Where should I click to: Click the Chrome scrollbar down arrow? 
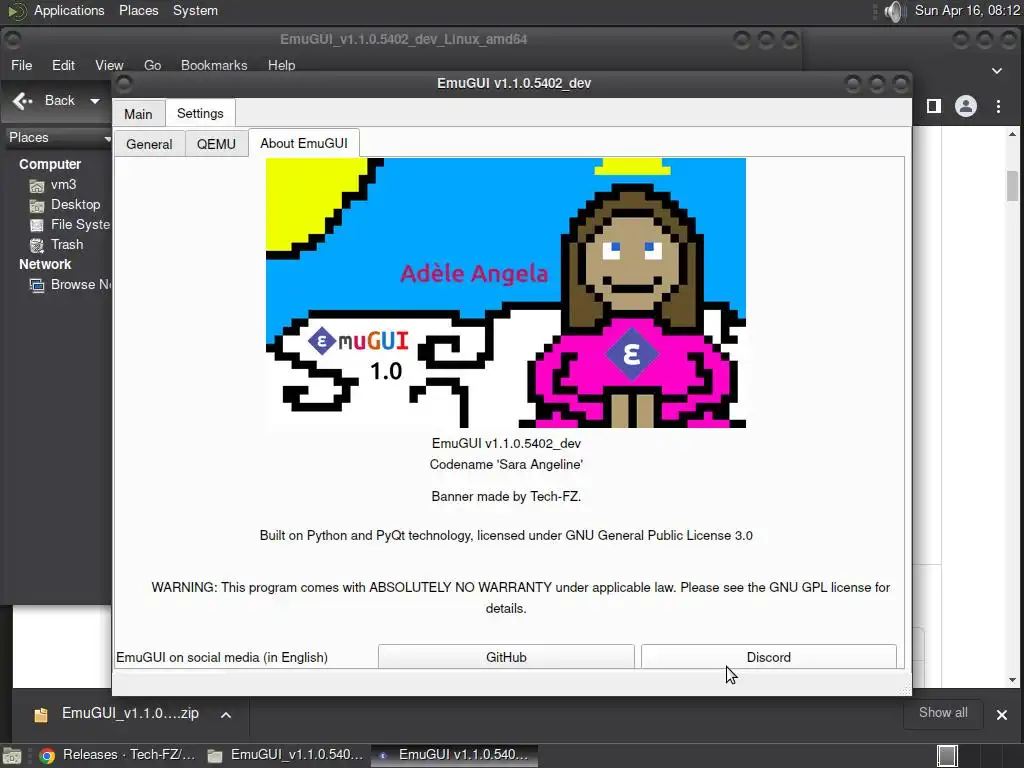point(1012,680)
